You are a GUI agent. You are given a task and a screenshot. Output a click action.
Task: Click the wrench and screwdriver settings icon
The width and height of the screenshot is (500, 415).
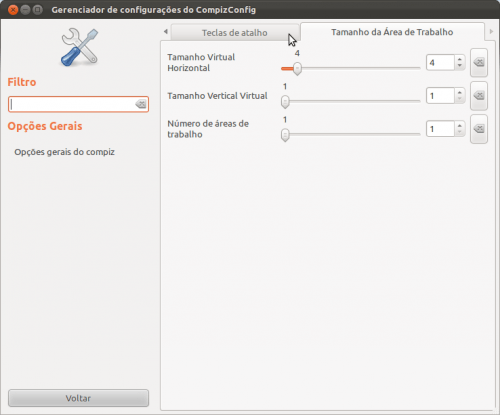[79, 47]
